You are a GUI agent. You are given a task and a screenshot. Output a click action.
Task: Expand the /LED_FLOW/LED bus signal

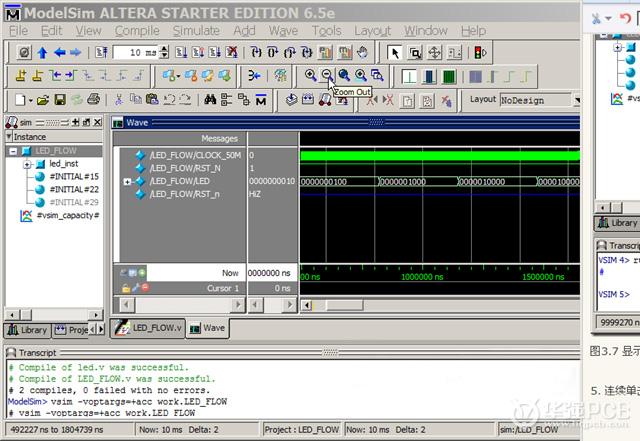coord(127,181)
